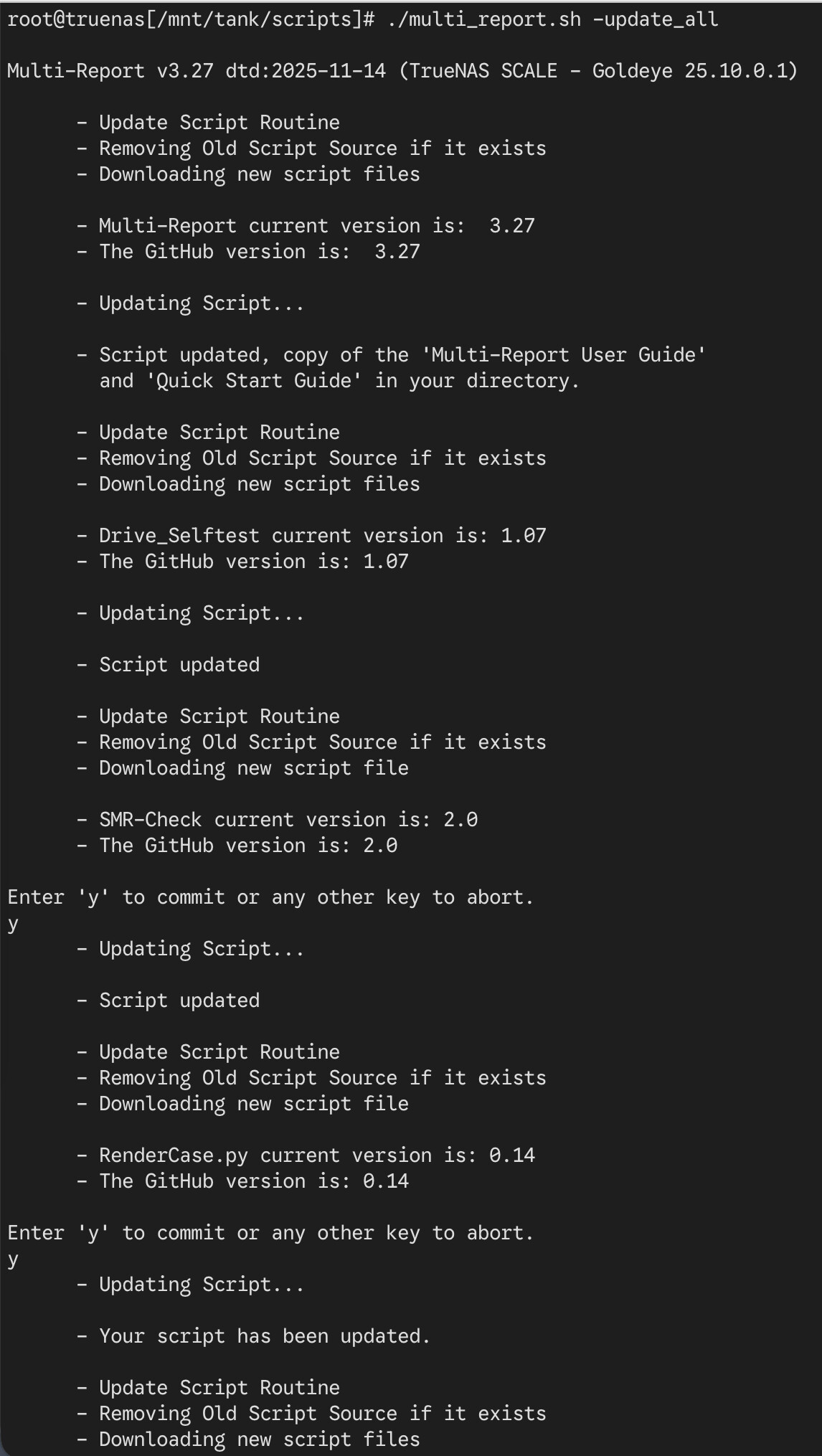
Task: Click the 'Quick Start Guide' text
Action: pyautogui.click(x=253, y=380)
